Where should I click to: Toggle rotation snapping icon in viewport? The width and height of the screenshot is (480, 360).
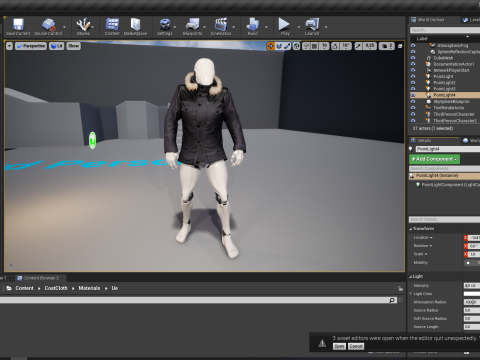335,46
